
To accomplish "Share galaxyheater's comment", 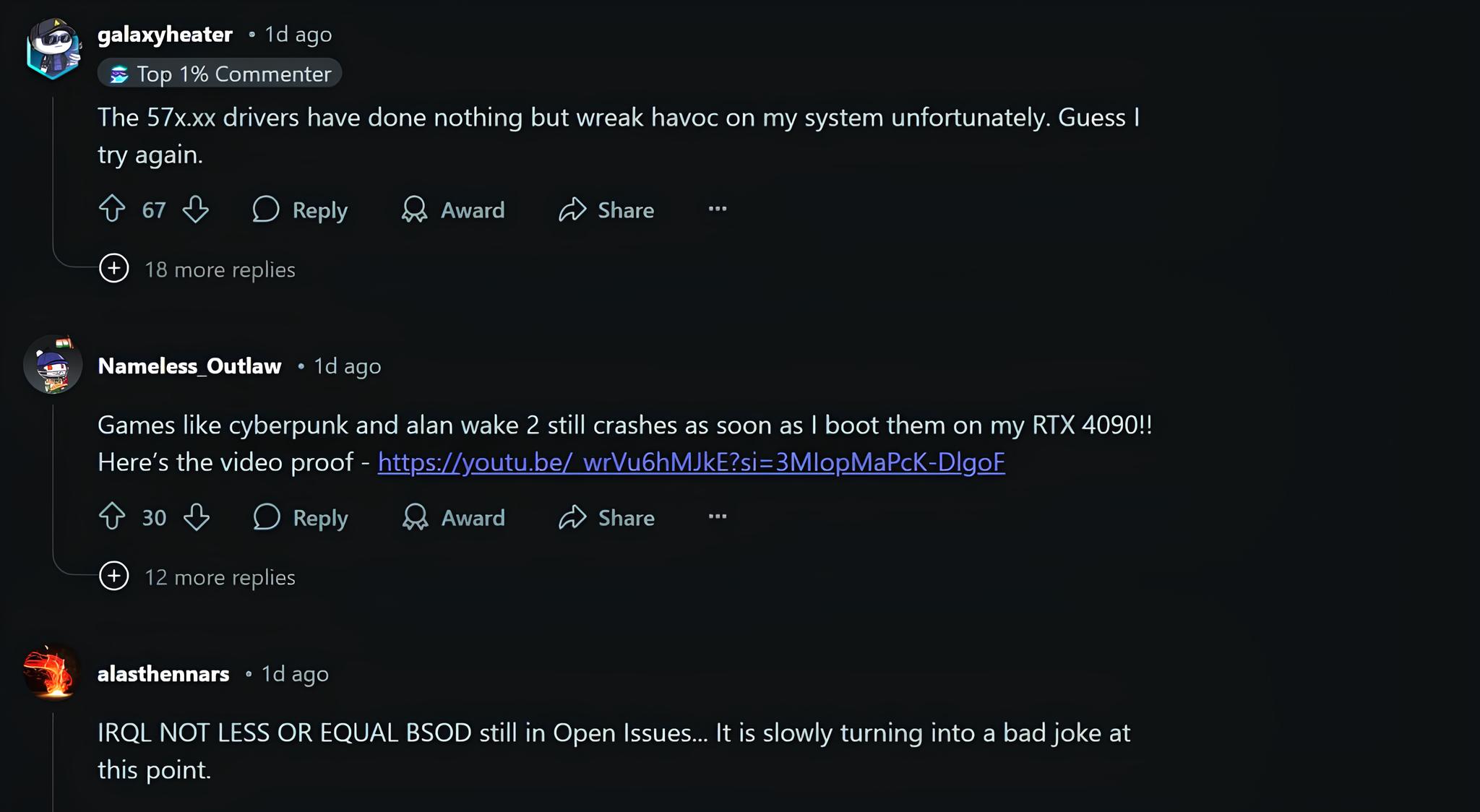I will click(606, 210).
